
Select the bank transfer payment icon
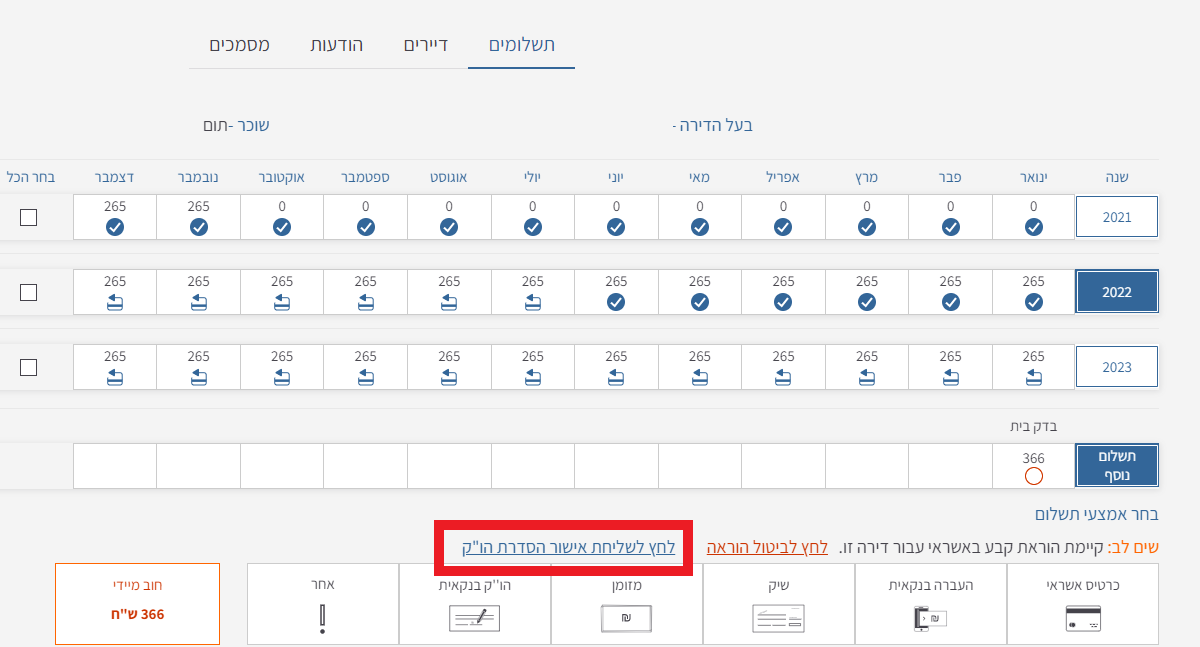click(x=931, y=619)
